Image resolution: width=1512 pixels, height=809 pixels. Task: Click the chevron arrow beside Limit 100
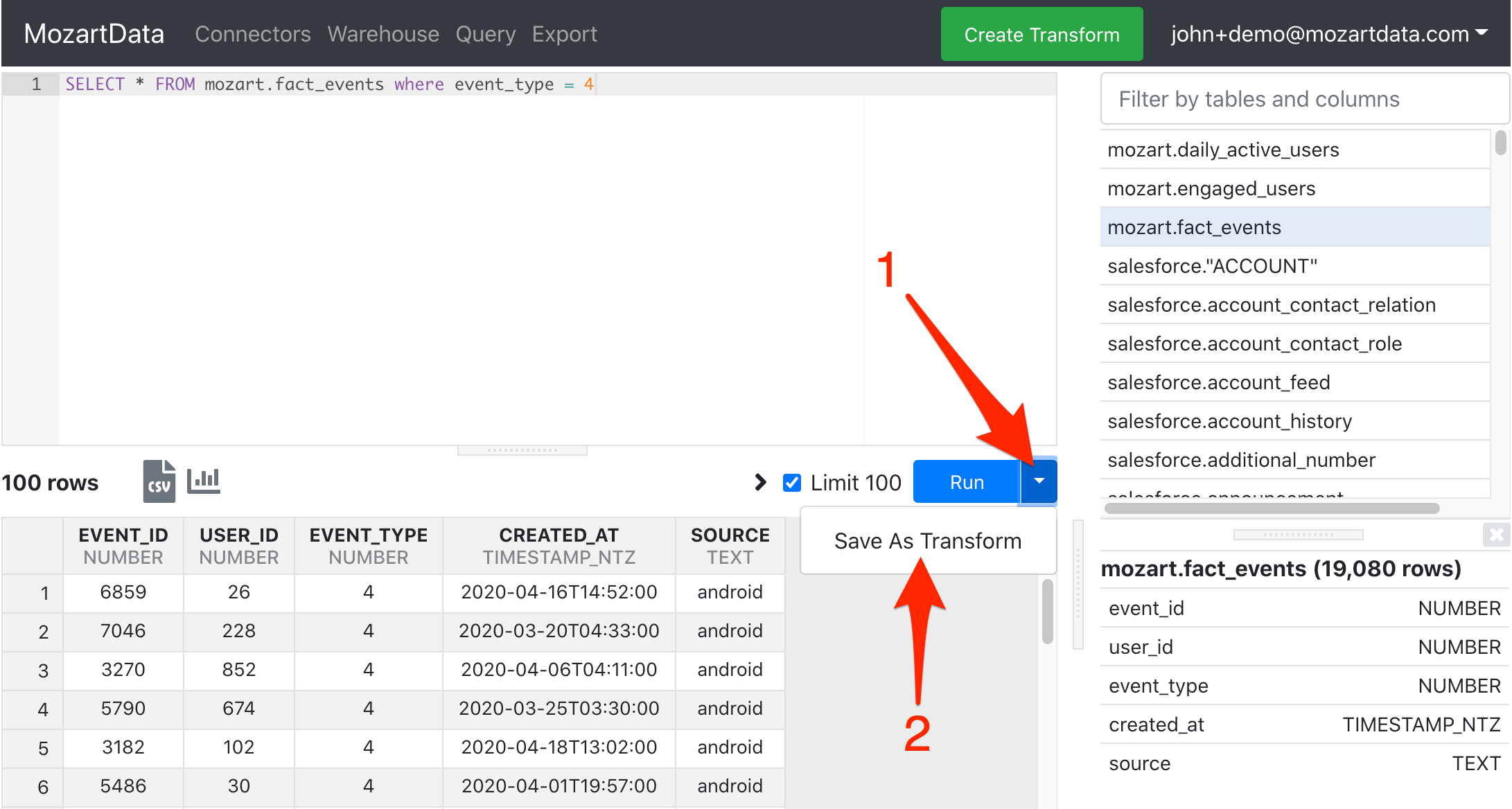pos(760,482)
